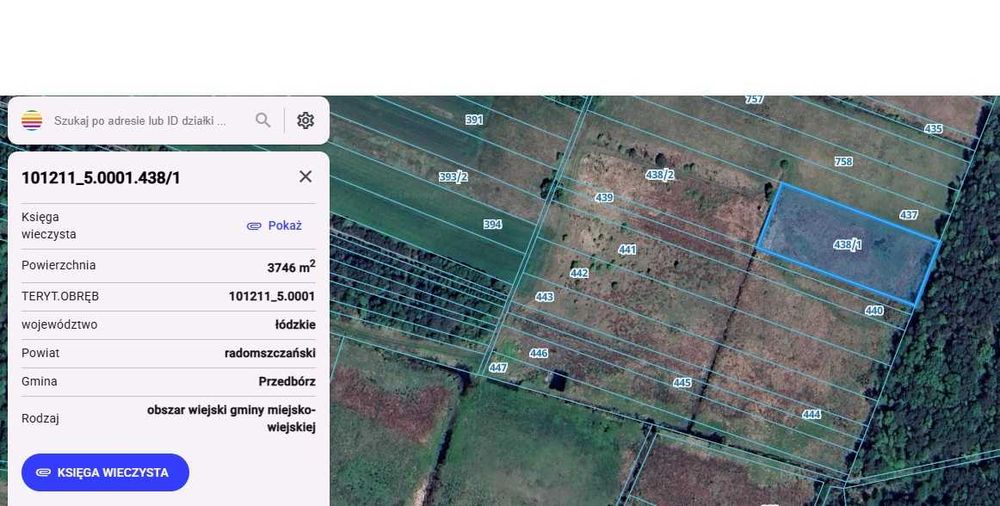Click TERYT value 101211_5.0001

pyautogui.click(x=272, y=296)
